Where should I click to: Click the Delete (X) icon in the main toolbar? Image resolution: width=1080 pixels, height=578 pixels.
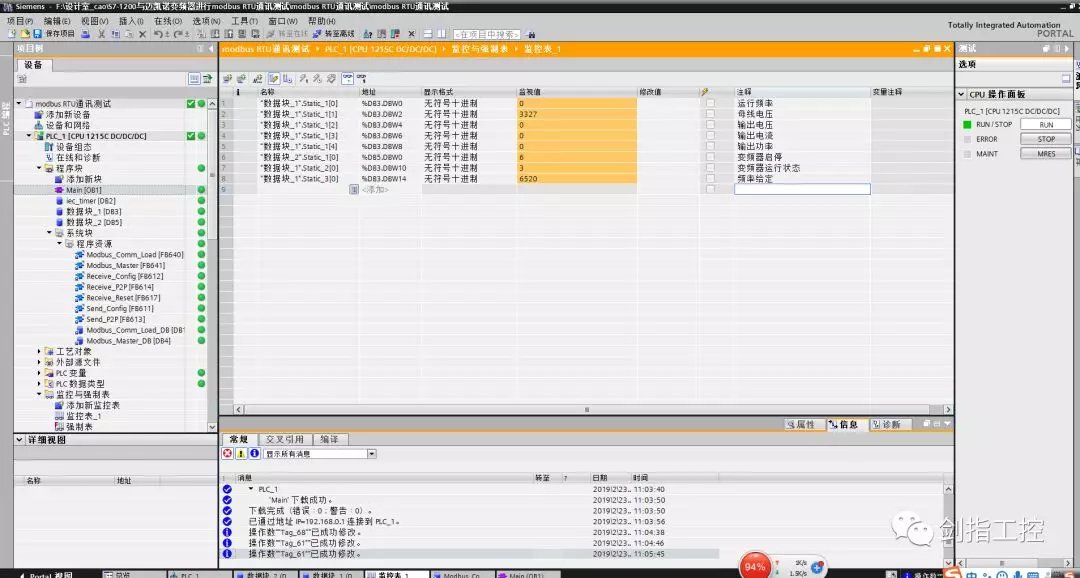pyautogui.click(x=142, y=34)
